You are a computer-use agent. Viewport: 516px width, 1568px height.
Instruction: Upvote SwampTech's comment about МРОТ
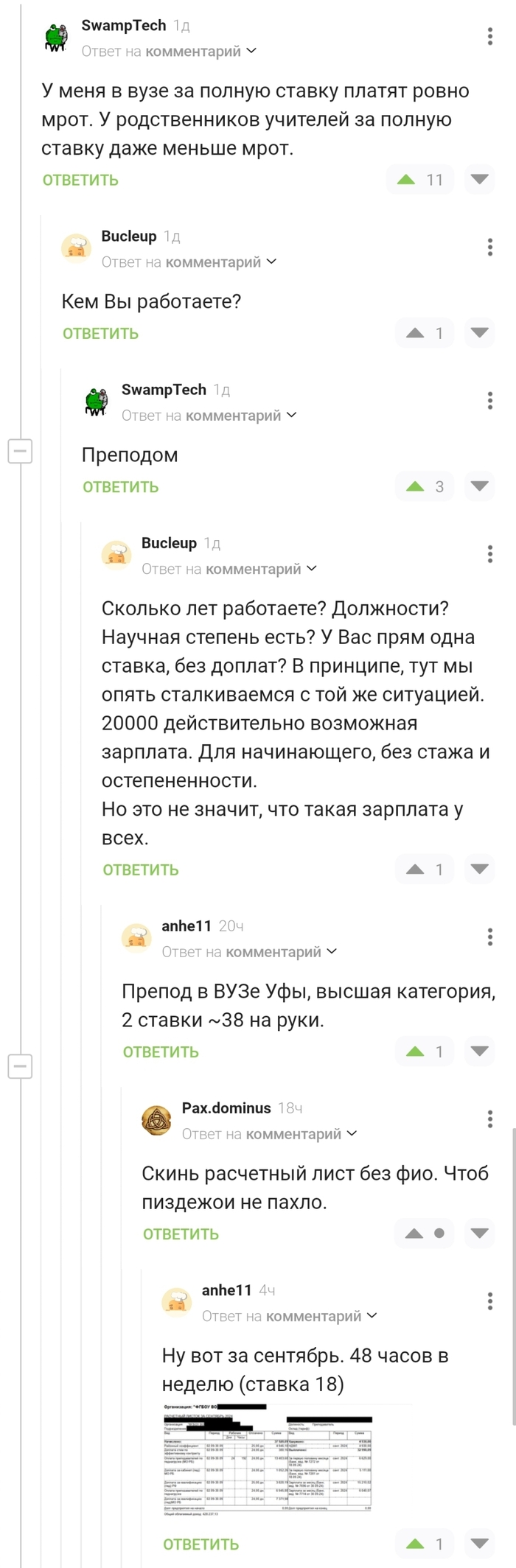(406, 180)
